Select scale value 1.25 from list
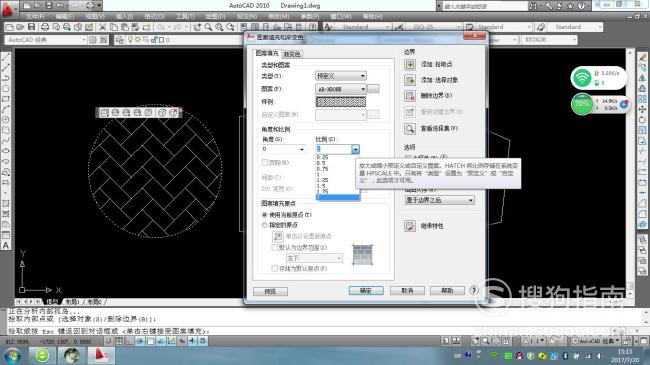The height and width of the screenshot is (365, 650). coord(337,180)
